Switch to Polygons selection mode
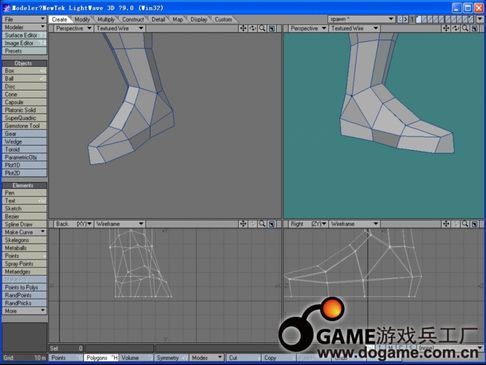486x365 pixels. (x=101, y=358)
